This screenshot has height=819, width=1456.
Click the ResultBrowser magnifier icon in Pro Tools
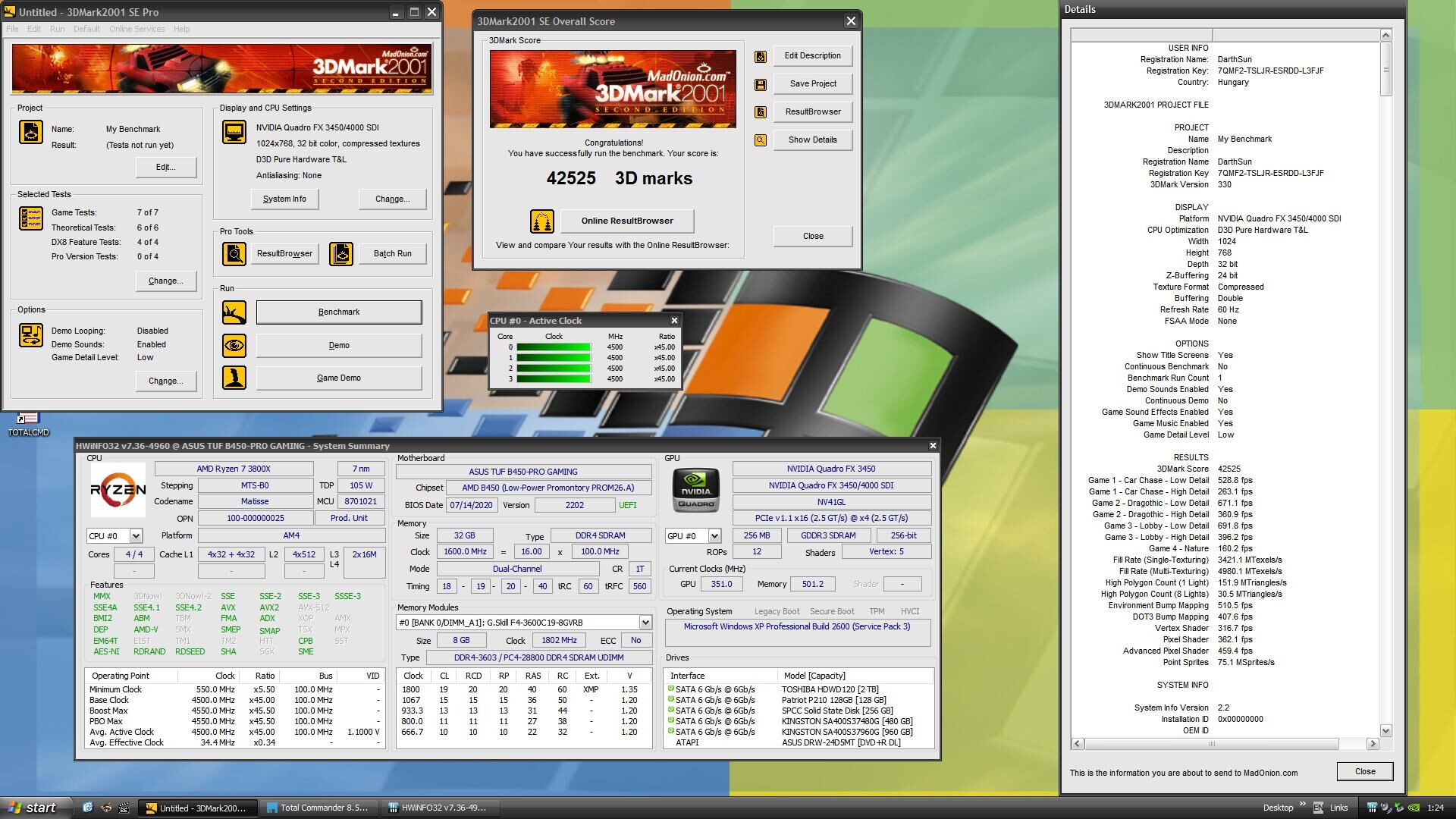click(234, 253)
